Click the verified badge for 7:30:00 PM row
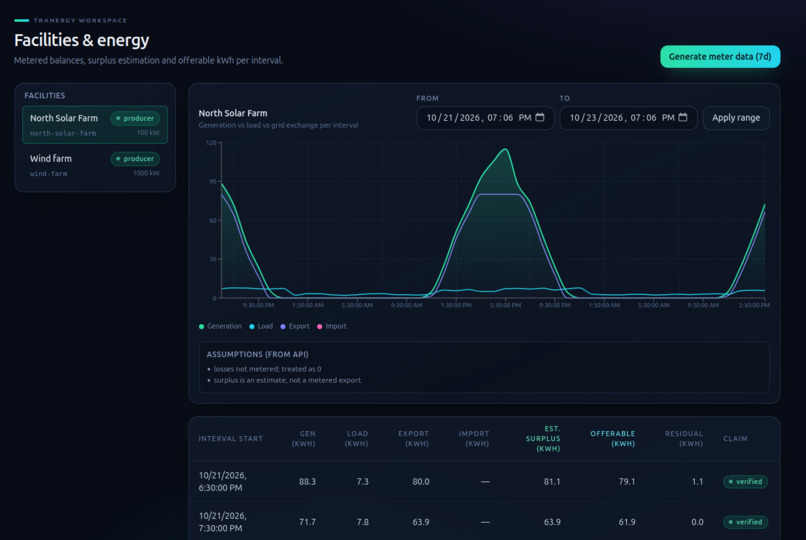This screenshot has width=806, height=540. pos(745,522)
